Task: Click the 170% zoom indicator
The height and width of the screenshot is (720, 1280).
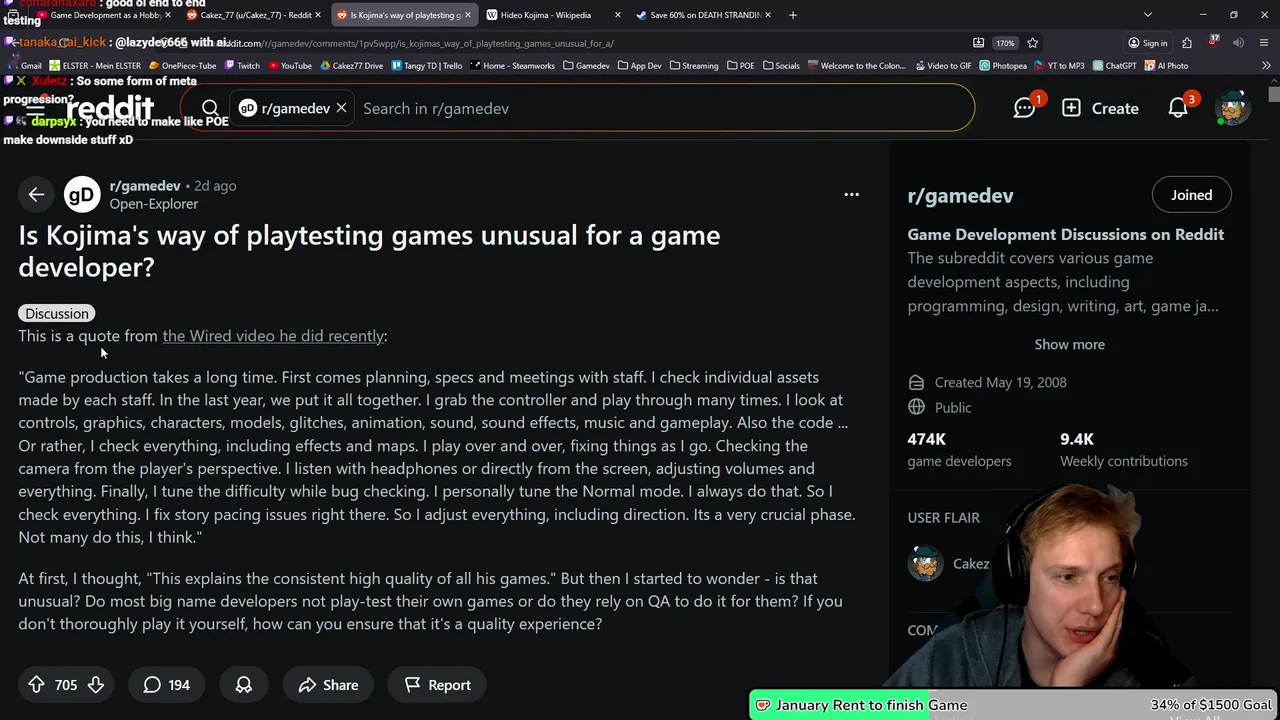Action: (1005, 43)
